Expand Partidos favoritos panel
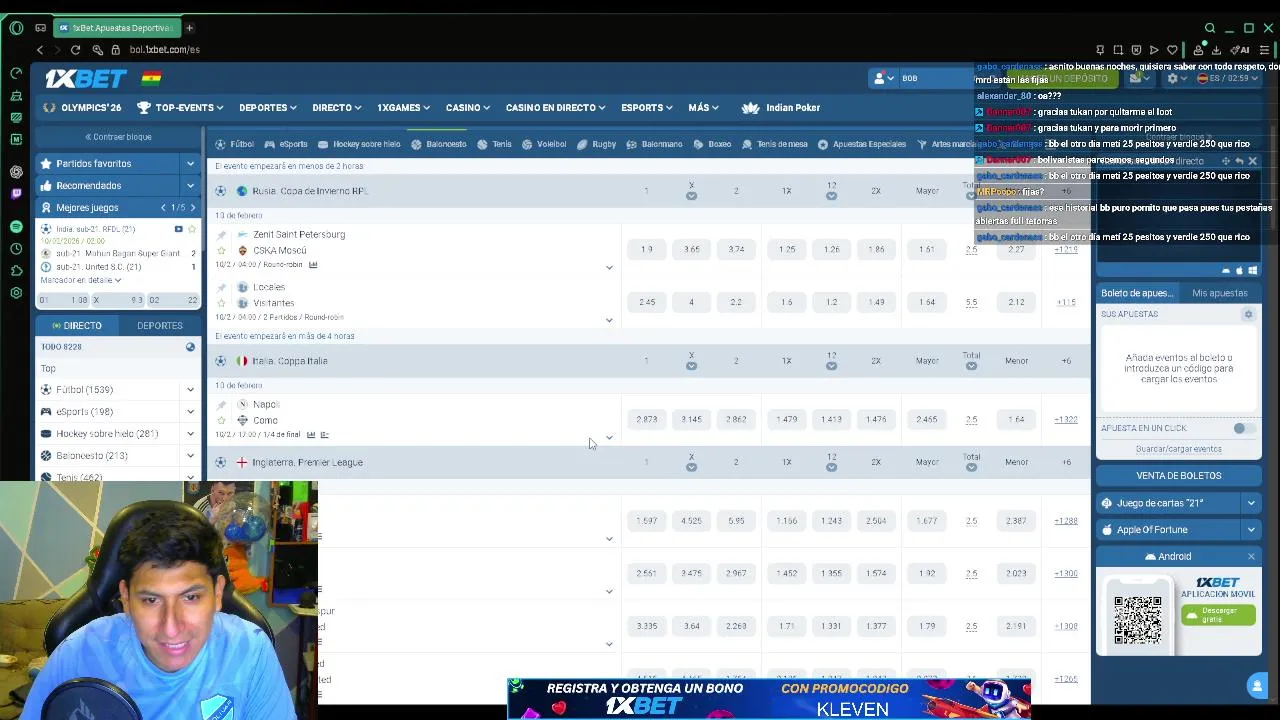The image size is (1280, 720). pyautogui.click(x=190, y=163)
